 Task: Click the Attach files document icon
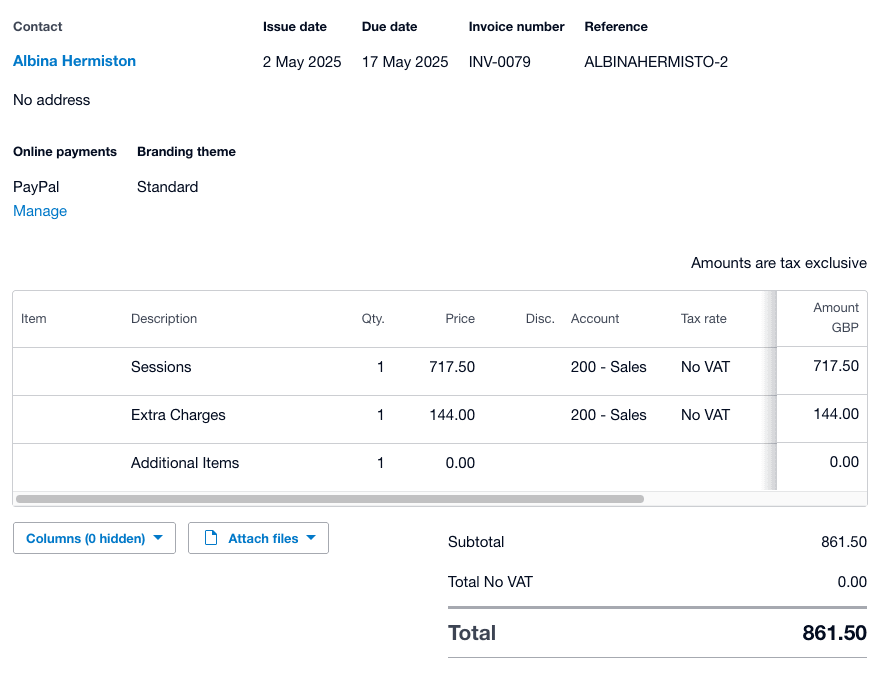pyautogui.click(x=211, y=537)
